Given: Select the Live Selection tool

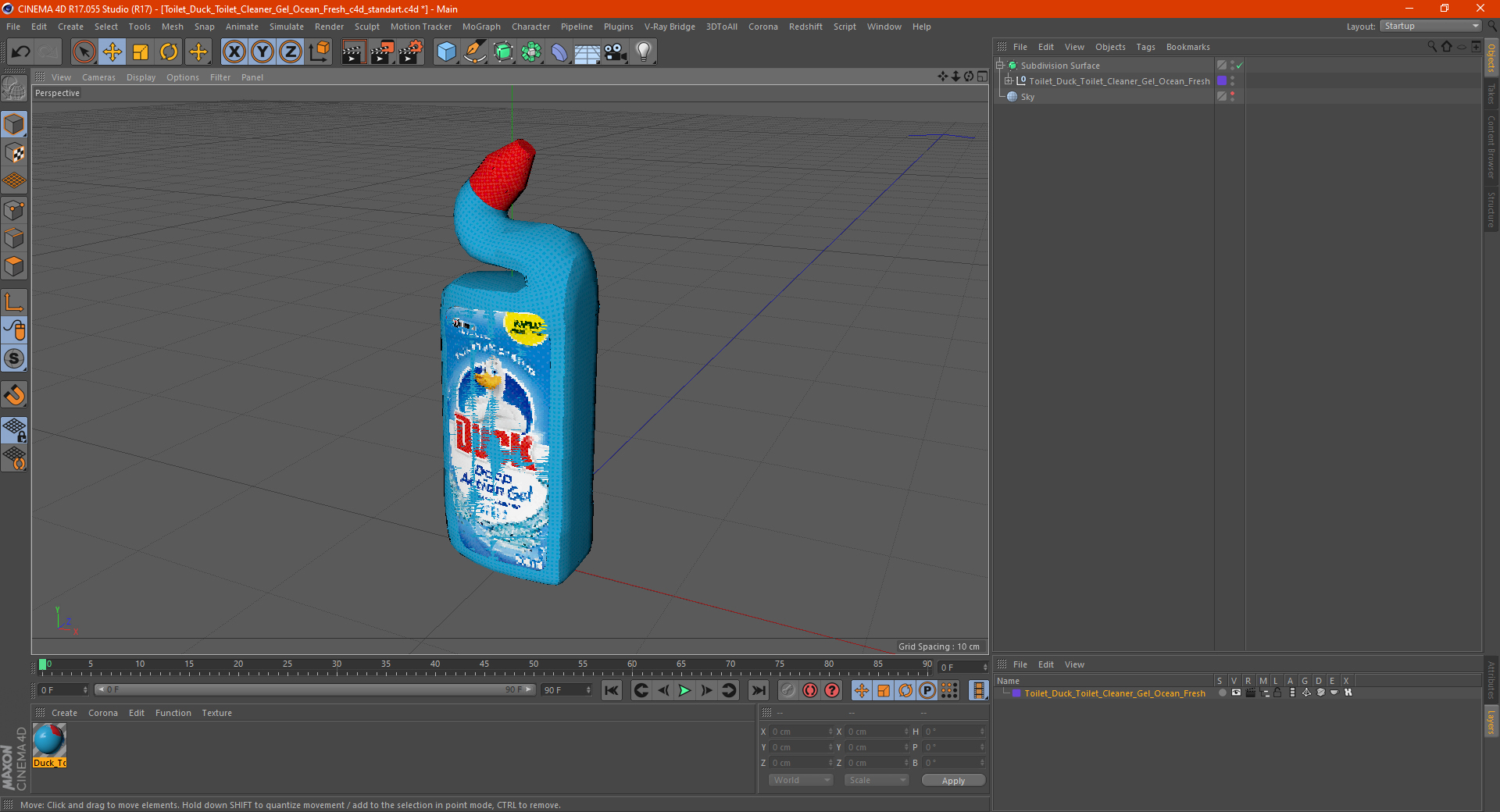Looking at the screenshot, I should pos(84,52).
